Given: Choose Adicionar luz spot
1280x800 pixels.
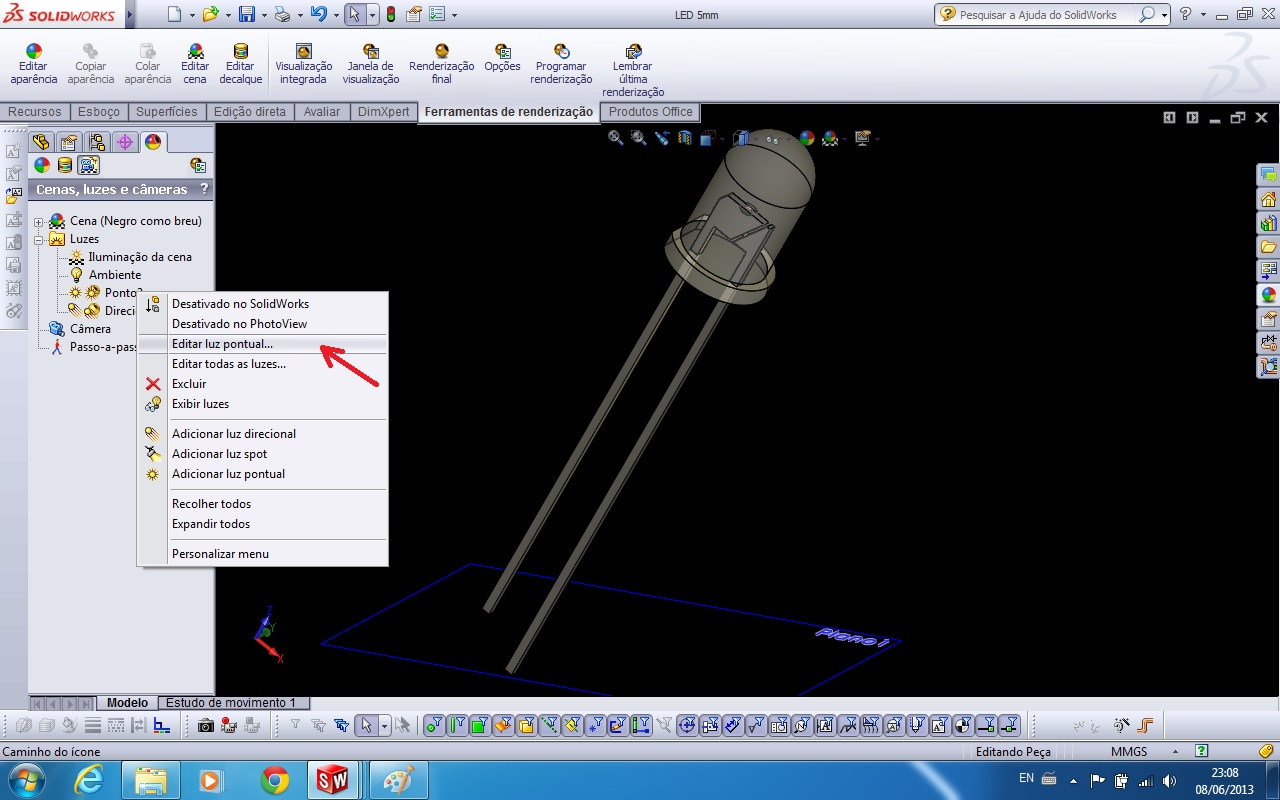Looking at the screenshot, I should pyautogui.click(x=219, y=454).
